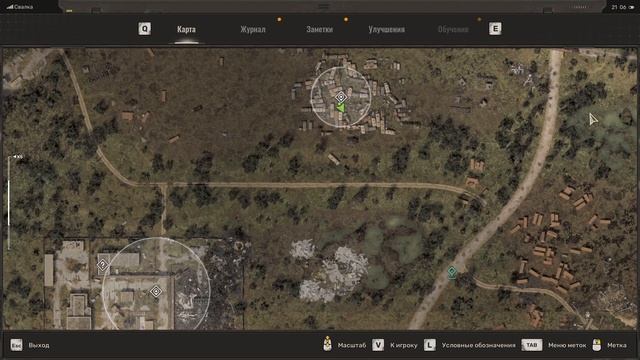
Task: Switch to the Карта tab
Action: pos(186,29)
